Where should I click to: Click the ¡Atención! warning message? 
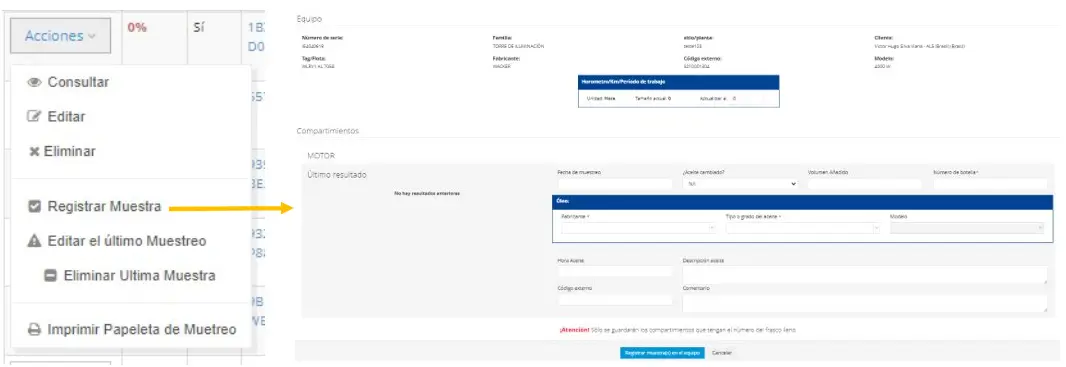677,330
